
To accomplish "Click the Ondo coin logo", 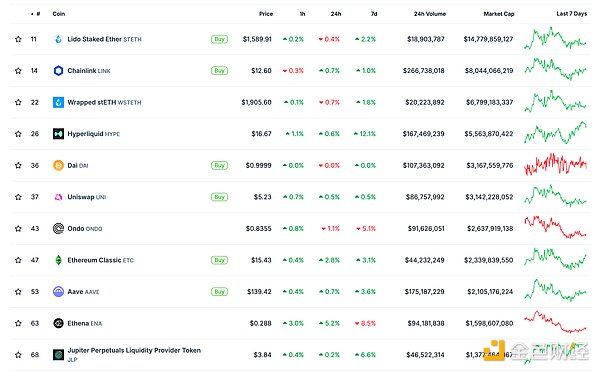I will point(58,228).
